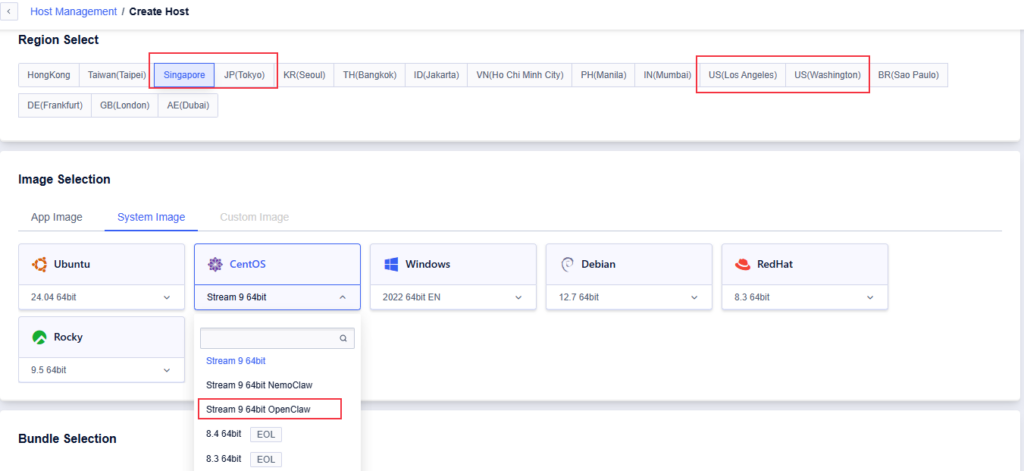Pick the DE(Frankfurt) region option
The image size is (1024, 471).
point(55,105)
